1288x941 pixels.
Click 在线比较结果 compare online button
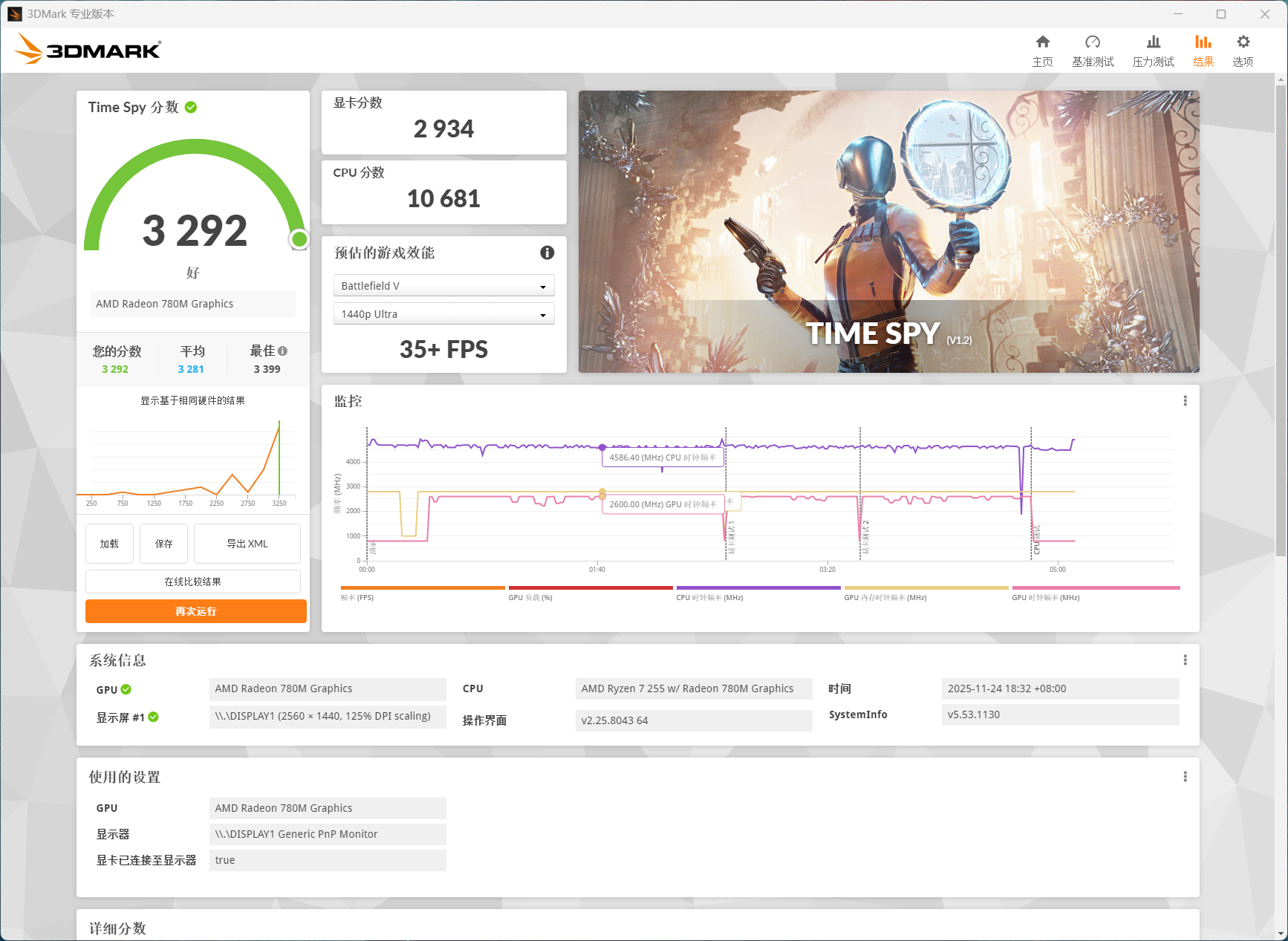tap(193, 582)
